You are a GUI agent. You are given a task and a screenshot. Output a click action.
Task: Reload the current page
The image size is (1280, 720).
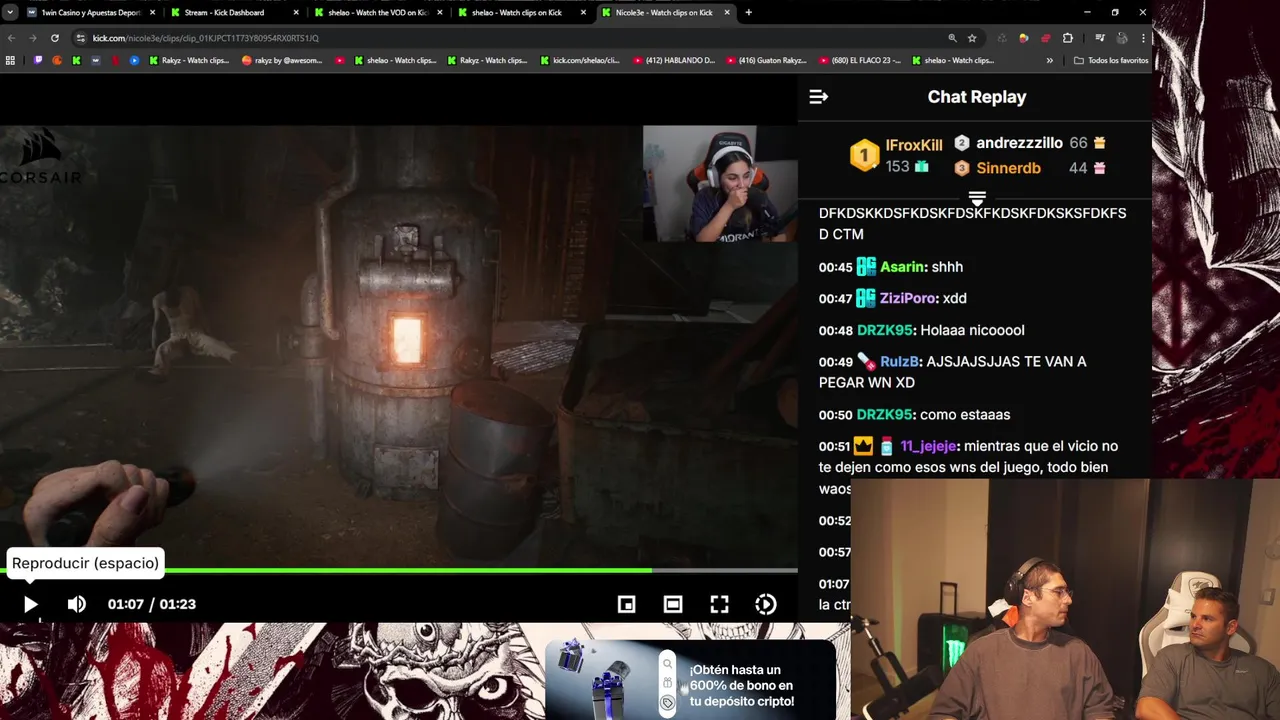55,38
